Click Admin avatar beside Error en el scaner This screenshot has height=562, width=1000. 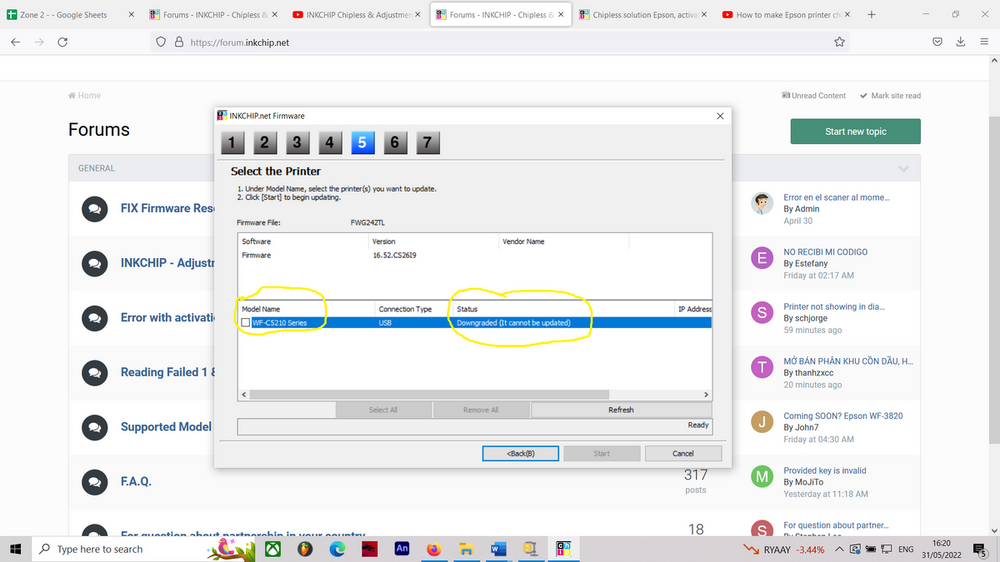click(x=761, y=203)
